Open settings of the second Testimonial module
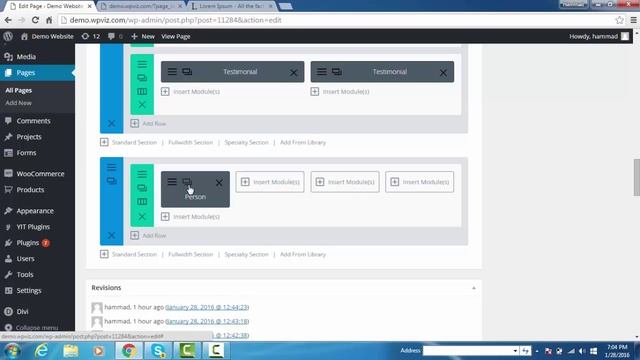Image resolution: width=640 pixels, height=360 pixels. pyautogui.click(x=322, y=72)
